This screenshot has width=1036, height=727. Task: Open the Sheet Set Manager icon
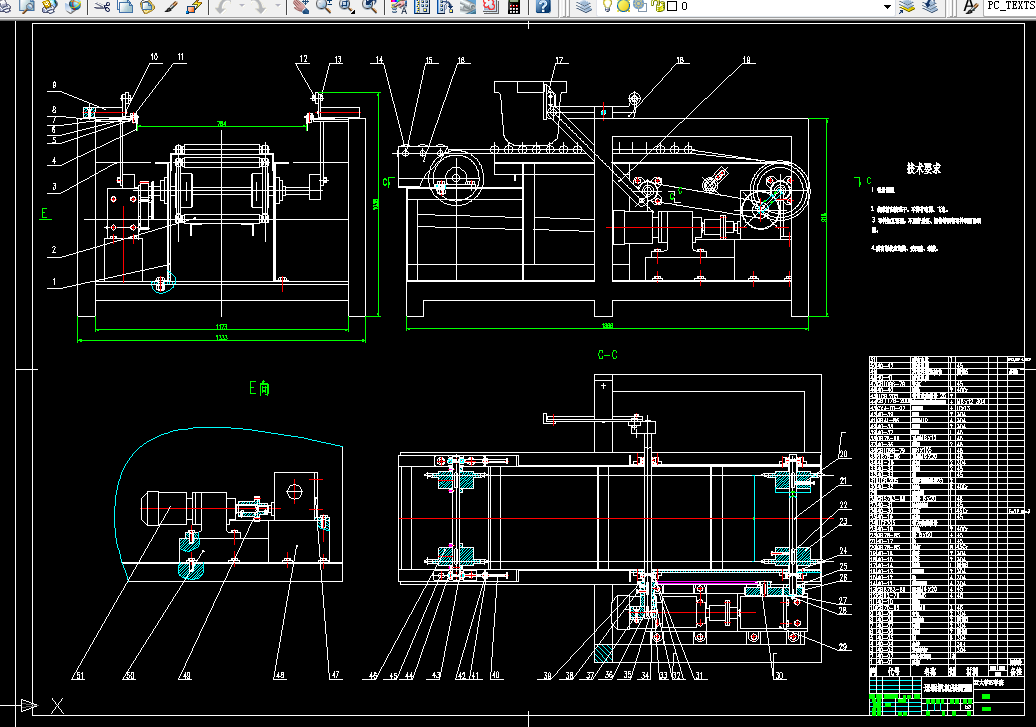tap(468, 6)
